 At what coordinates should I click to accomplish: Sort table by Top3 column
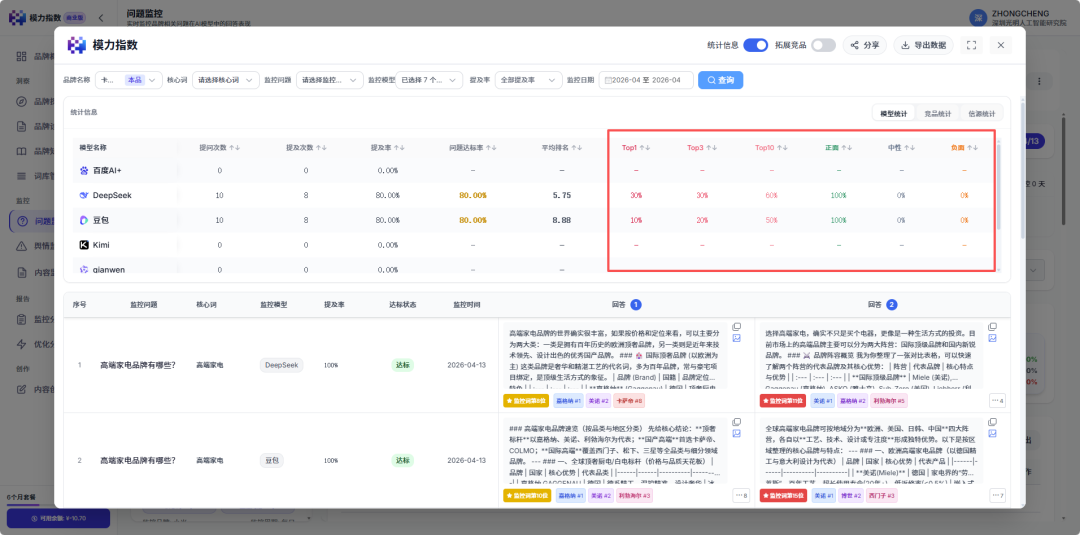click(712, 147)
